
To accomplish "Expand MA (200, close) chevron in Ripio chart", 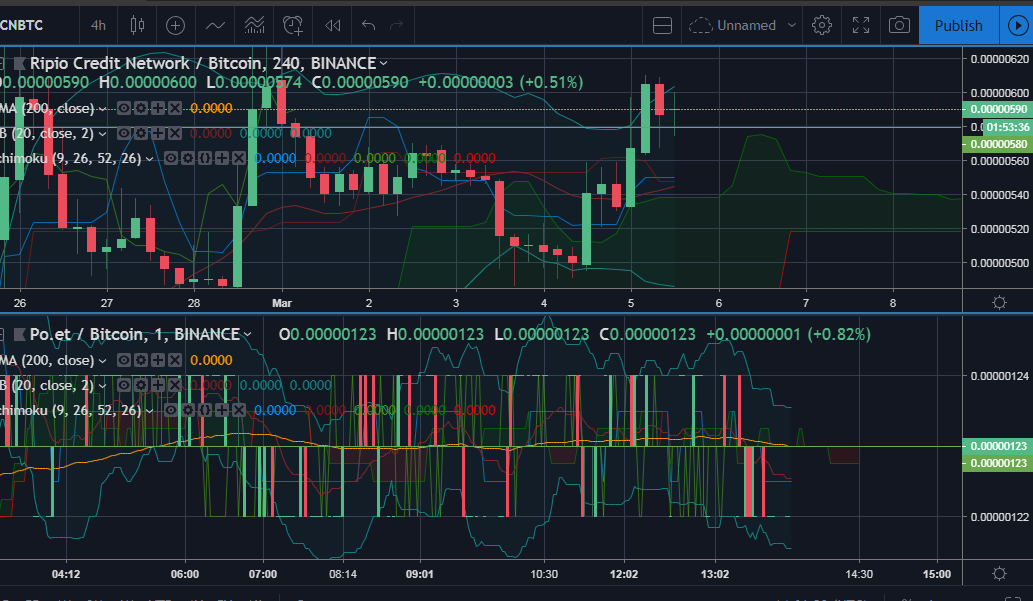I will click(102, 109).
